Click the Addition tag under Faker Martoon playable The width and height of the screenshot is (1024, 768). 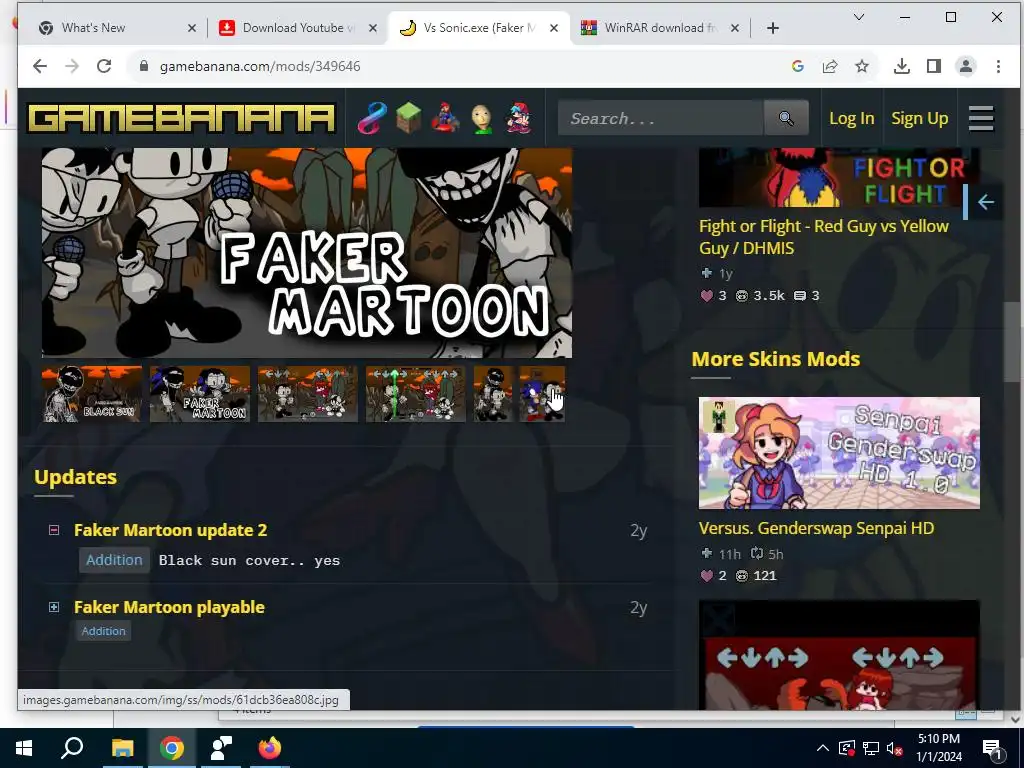tap(103, 631)
